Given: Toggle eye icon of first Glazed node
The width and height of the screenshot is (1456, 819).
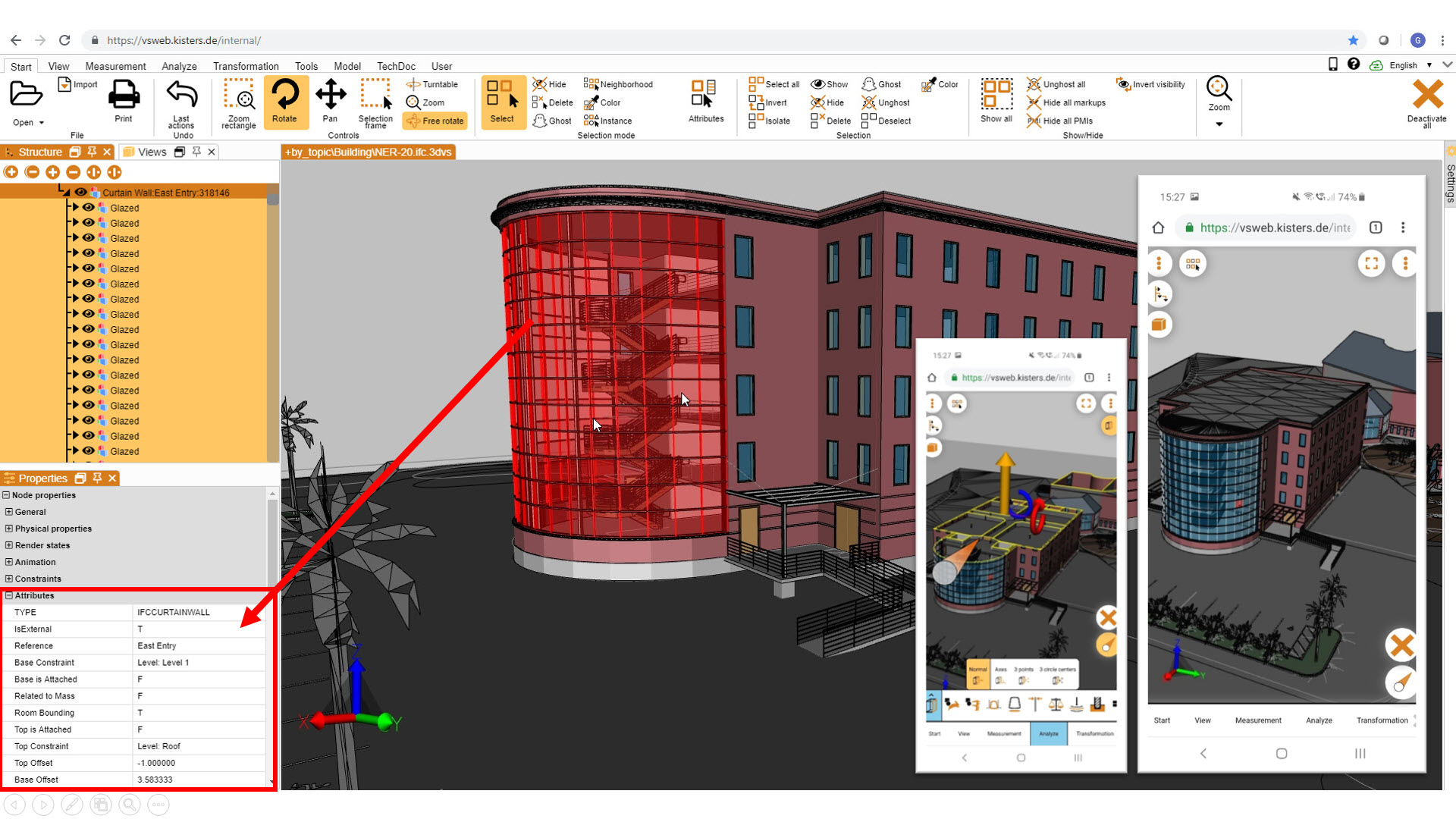Looking at the screenshot, I should (89, 208).
